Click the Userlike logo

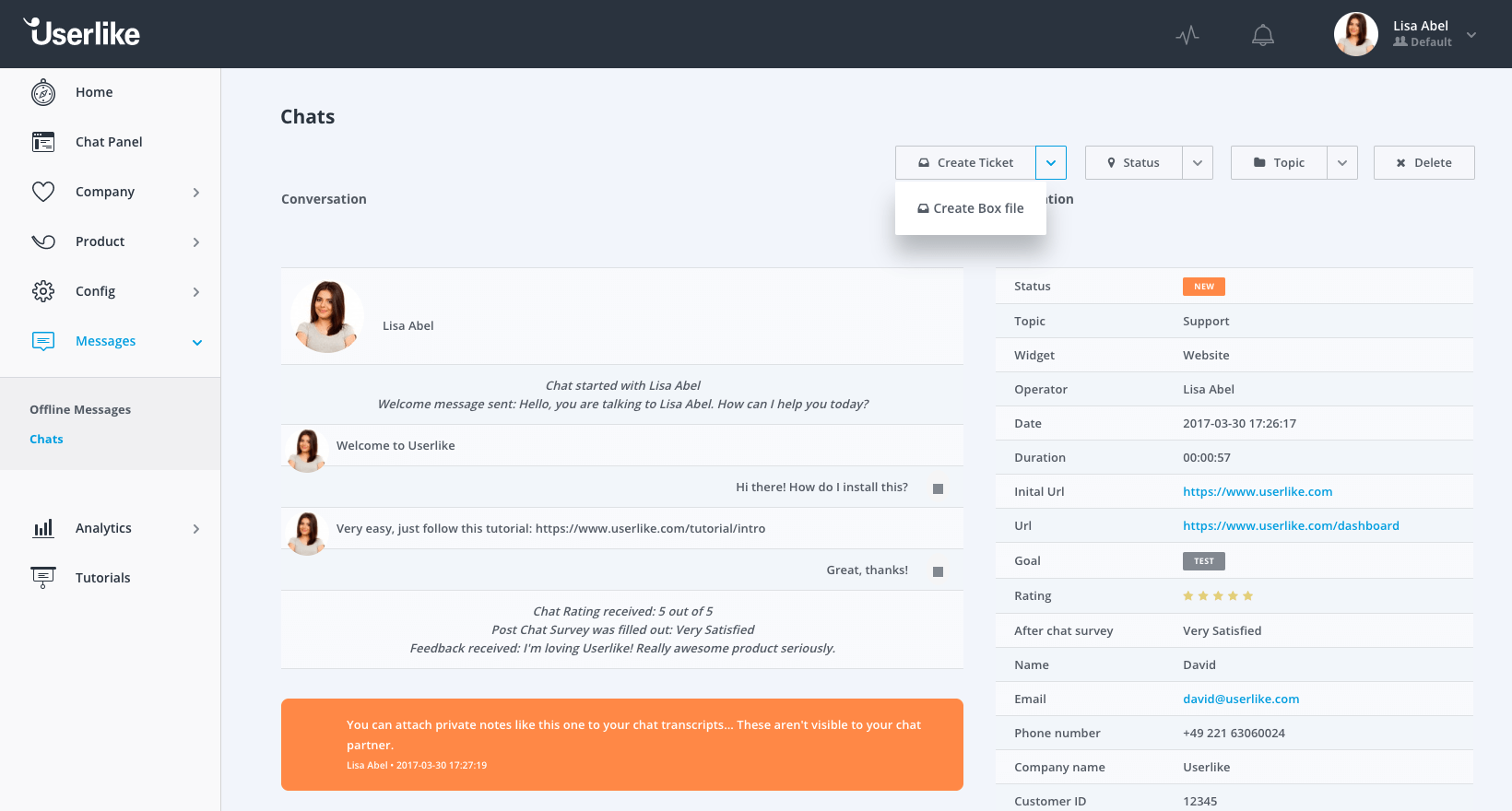[x=82, y=32]
